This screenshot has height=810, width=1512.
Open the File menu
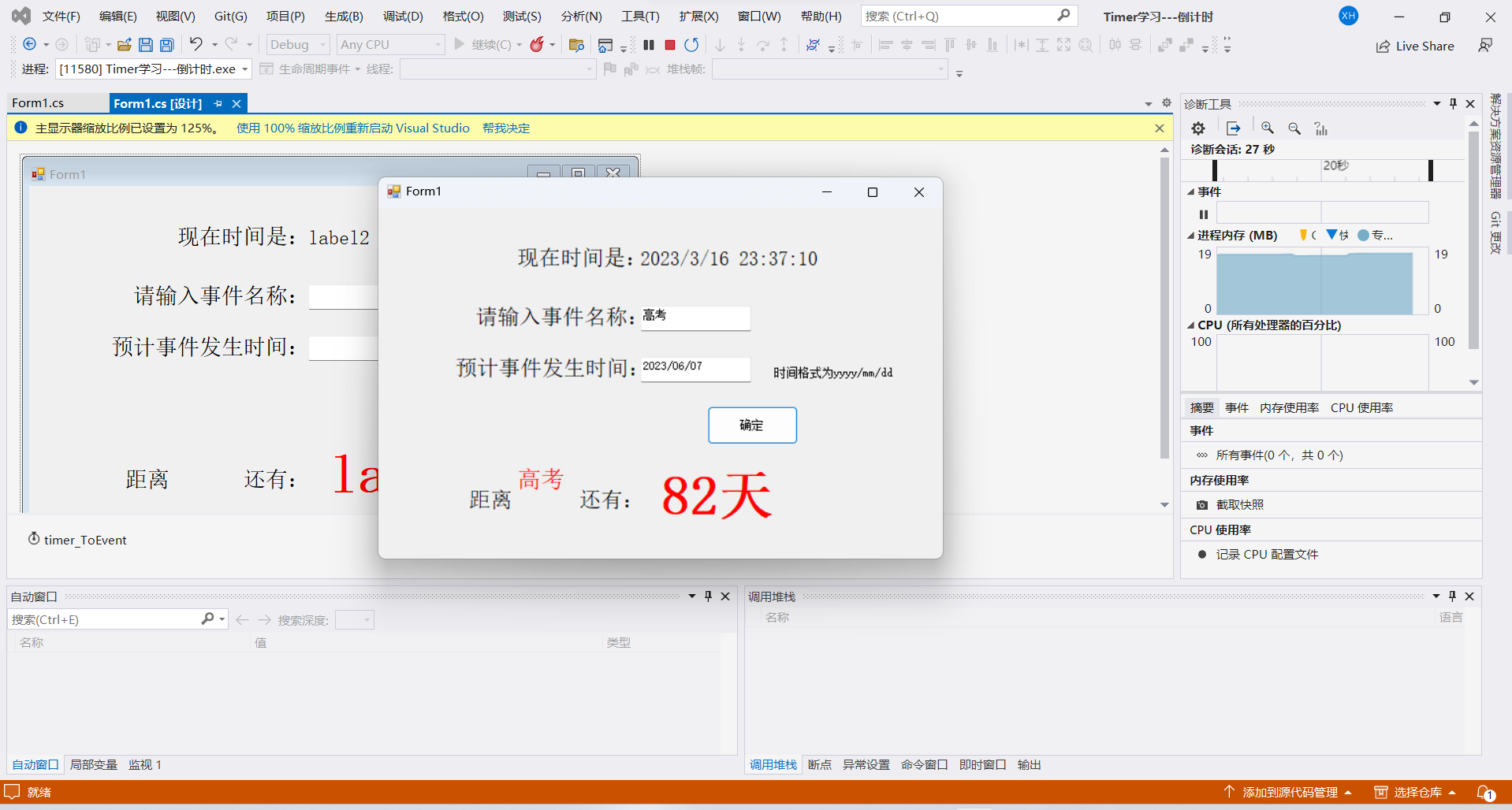tap(61, 17)
